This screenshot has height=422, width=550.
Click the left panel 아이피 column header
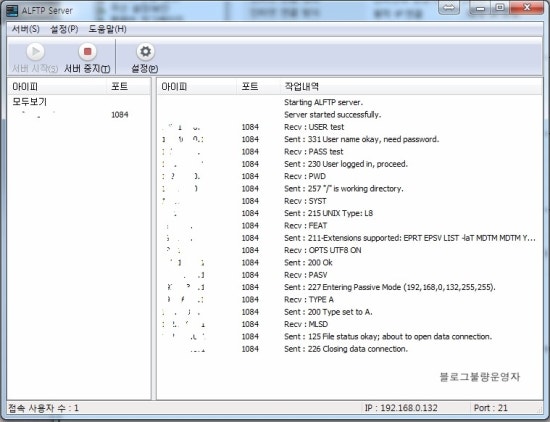click(57, 86)
